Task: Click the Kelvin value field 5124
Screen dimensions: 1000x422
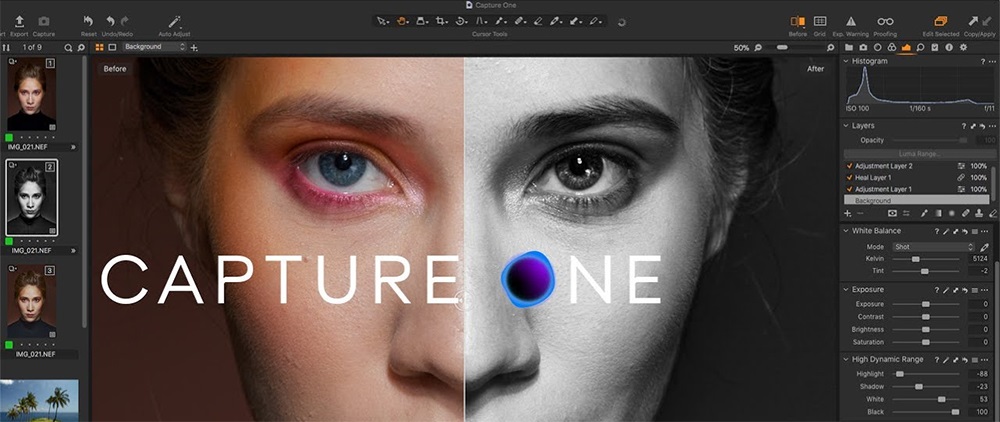Action: 978,259
